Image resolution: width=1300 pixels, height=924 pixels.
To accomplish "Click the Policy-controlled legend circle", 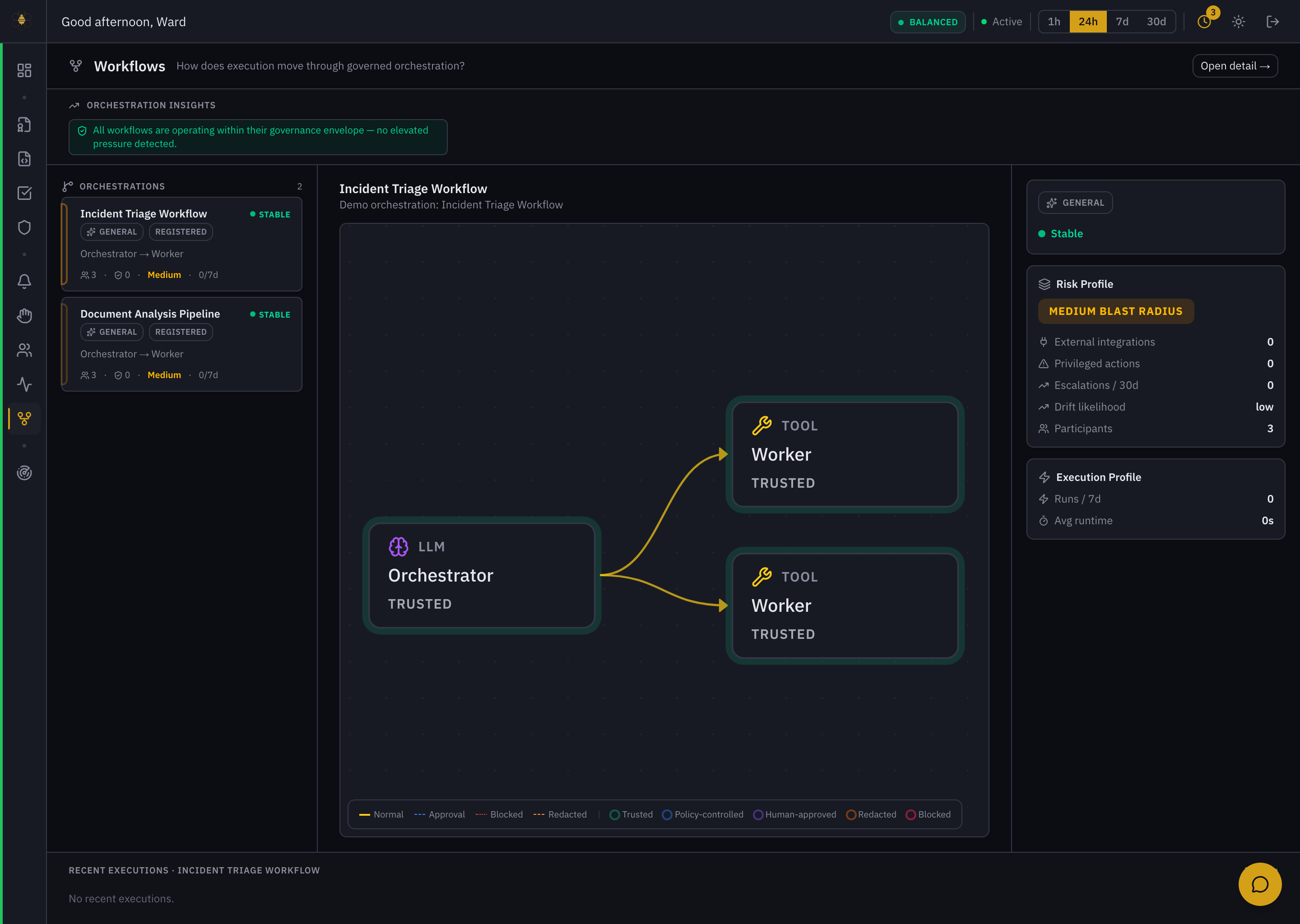I will (667, 815).
